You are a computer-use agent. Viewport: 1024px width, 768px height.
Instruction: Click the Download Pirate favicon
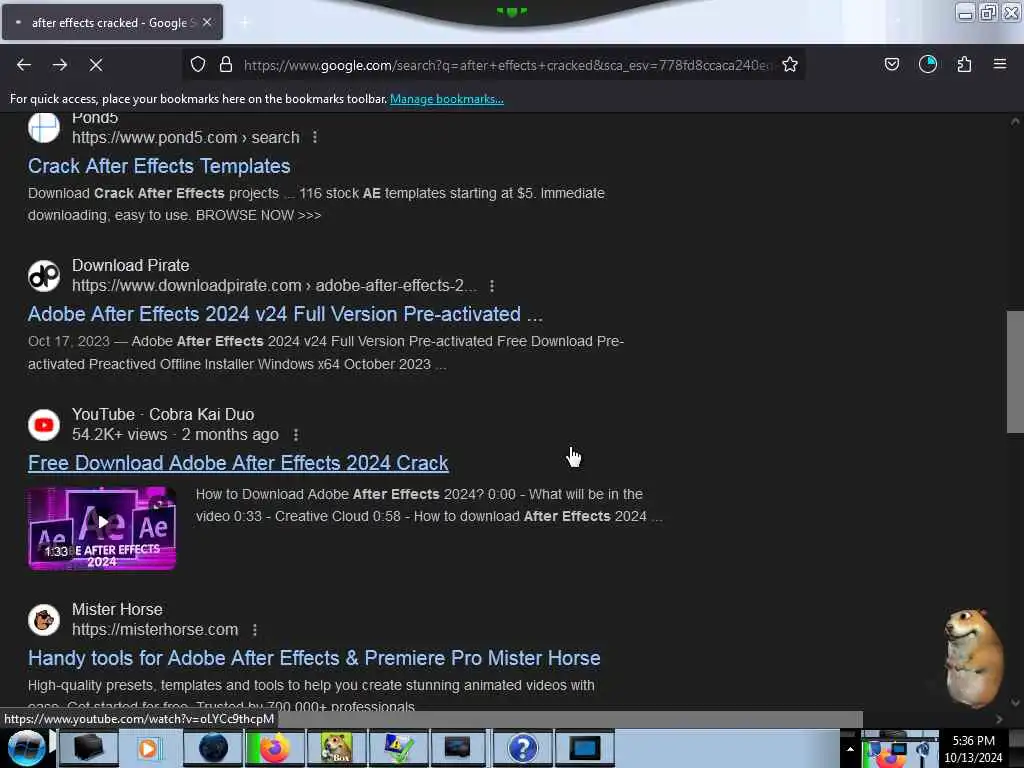[44, 276]
